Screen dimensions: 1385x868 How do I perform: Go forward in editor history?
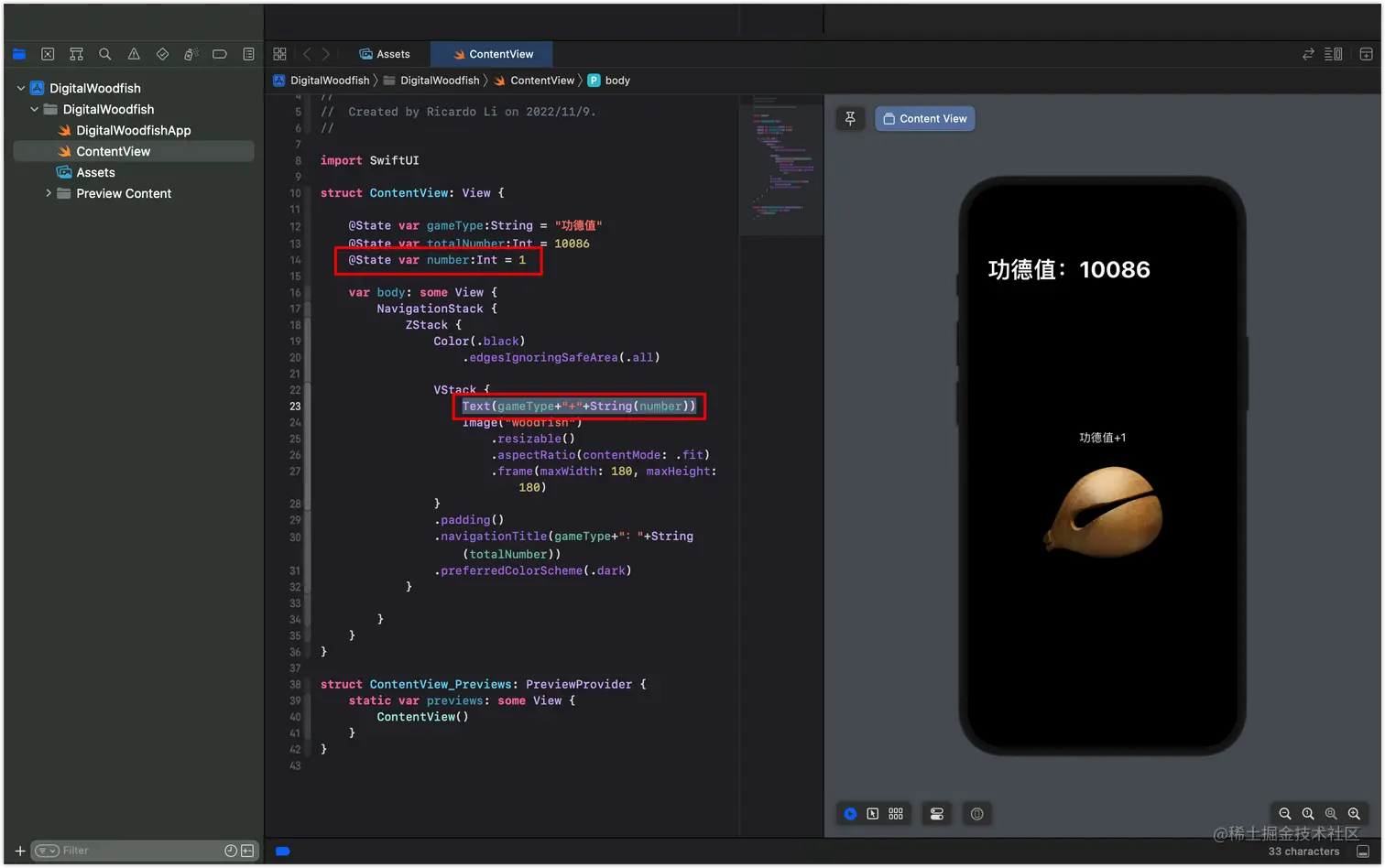[325, 54]
